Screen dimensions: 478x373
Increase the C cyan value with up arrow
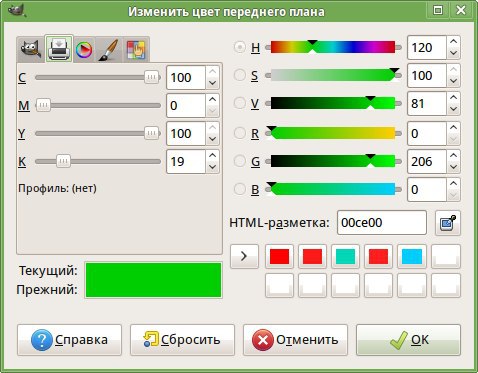tap(212, 72)
